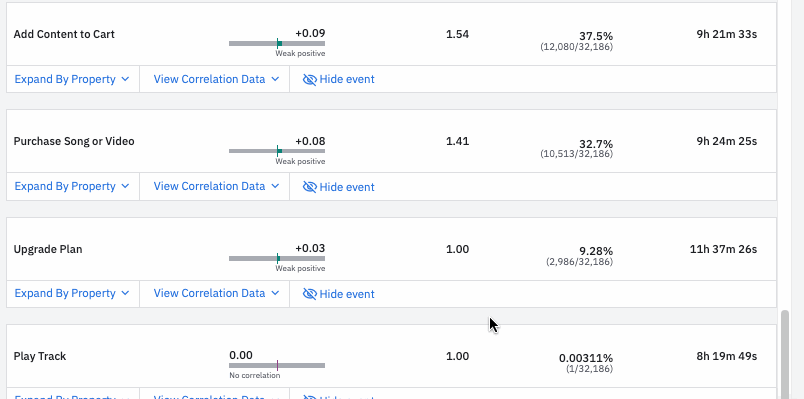The height and width of the screenshot is (399, 804).
Task: Click the Weak positive label under +0.09
Action: (300, 53)
